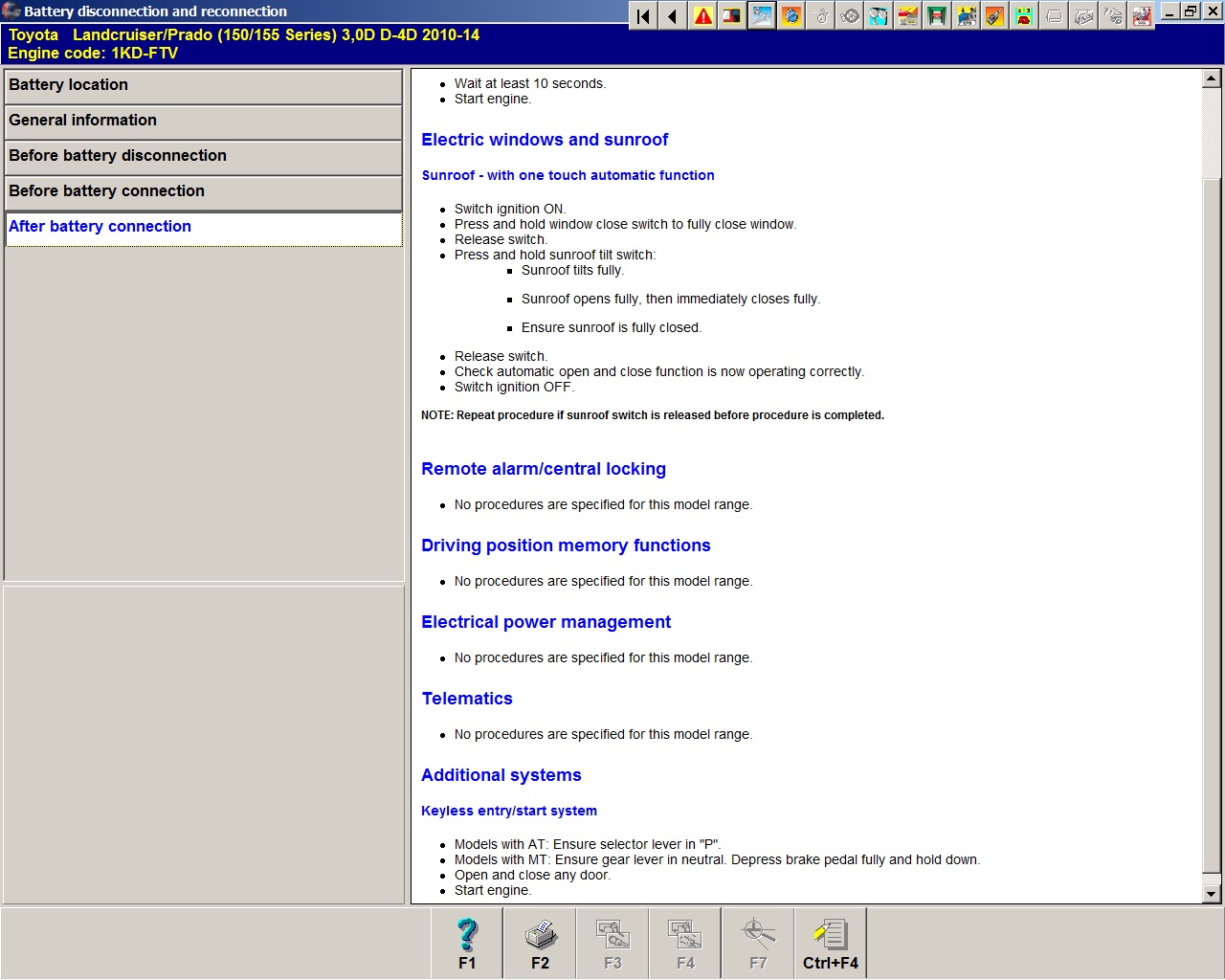The width and height of the screenshot is (1225, 980).
Task: Print the page using the F2 printer
Action: [x=540, y=944]
